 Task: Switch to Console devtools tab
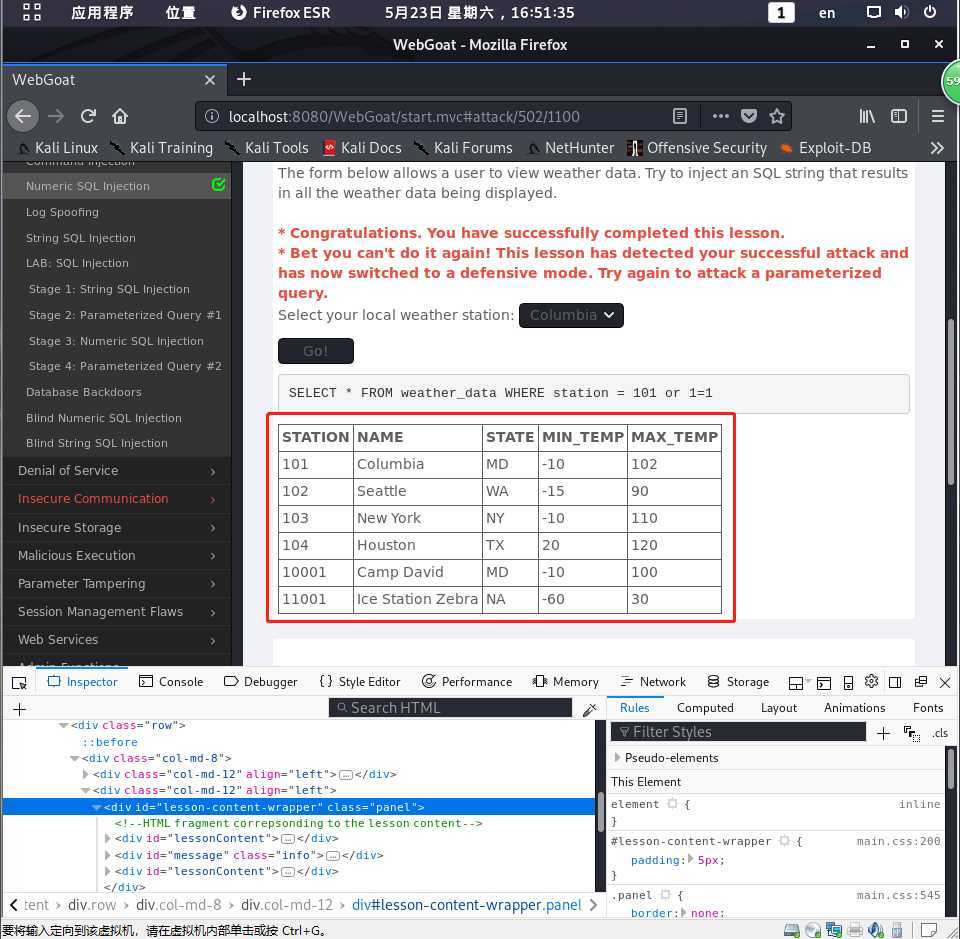tap(171, 682)
